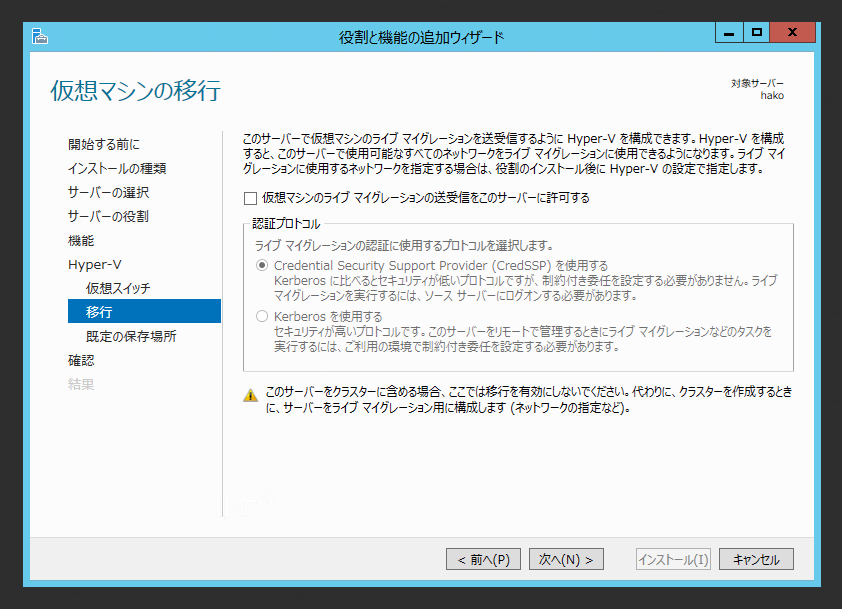The height and width of the screenshot is (609, 842).
Task: Open 確認 step in sidebar
Action: pyautogui.click(x=81, y=360)
